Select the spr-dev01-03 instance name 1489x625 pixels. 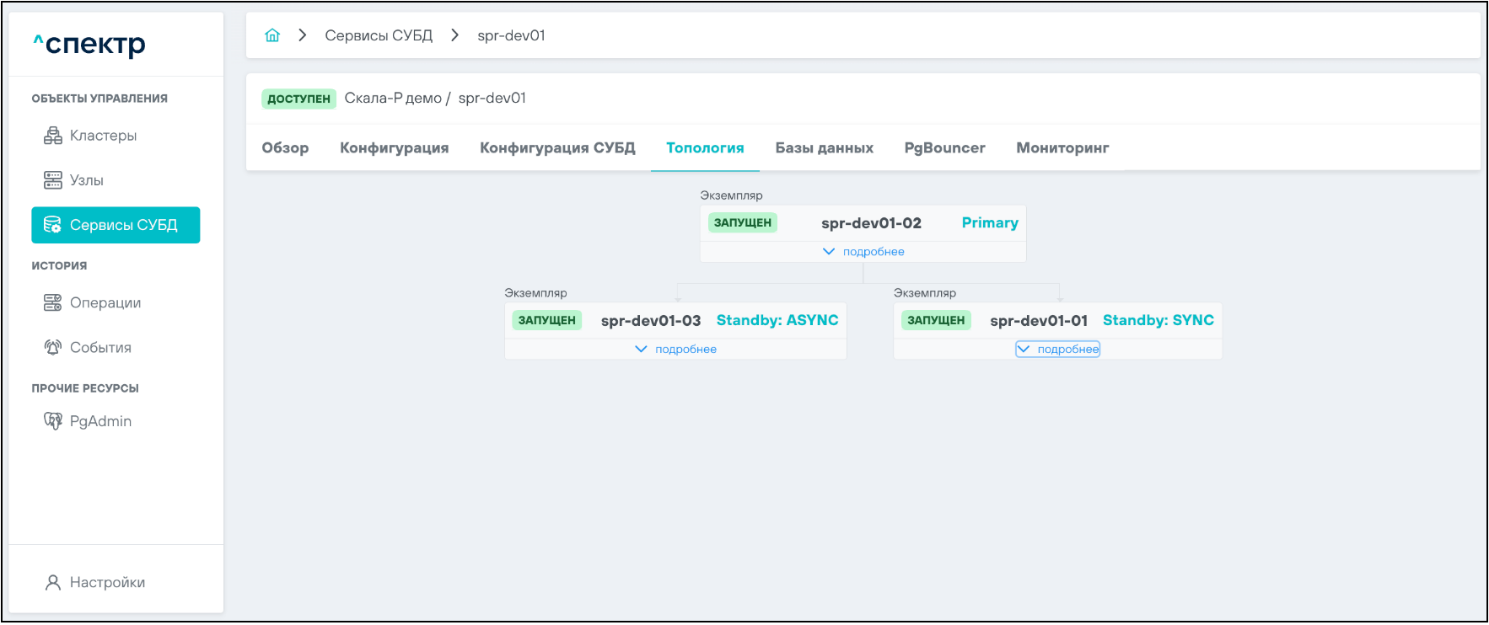[x=650, y=321]
